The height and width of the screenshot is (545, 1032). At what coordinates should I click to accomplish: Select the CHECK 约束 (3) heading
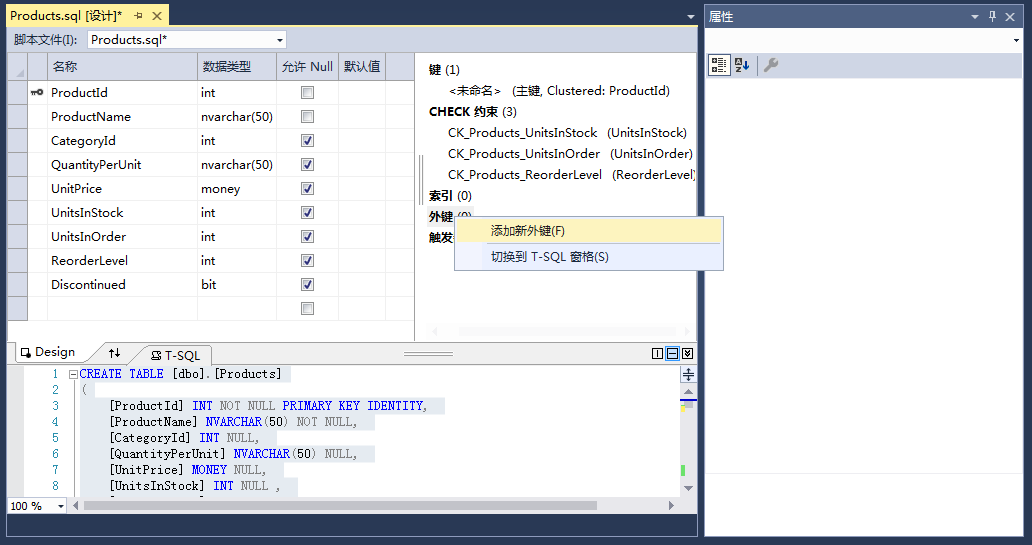(473, 112)
